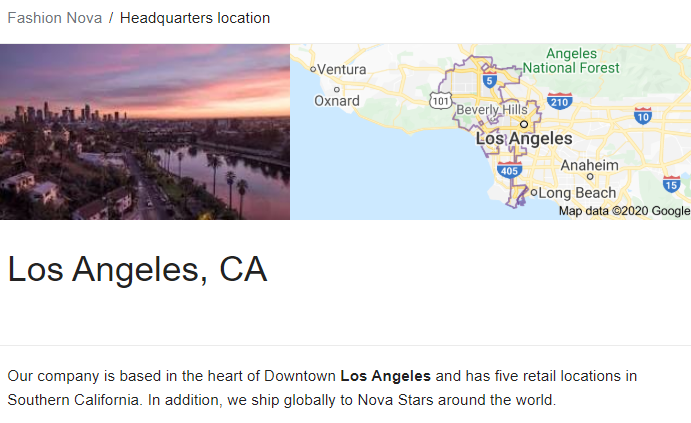Click the large Los Angeles map label
This screenshot has height=423, width=691.
[x=524, y=139]
